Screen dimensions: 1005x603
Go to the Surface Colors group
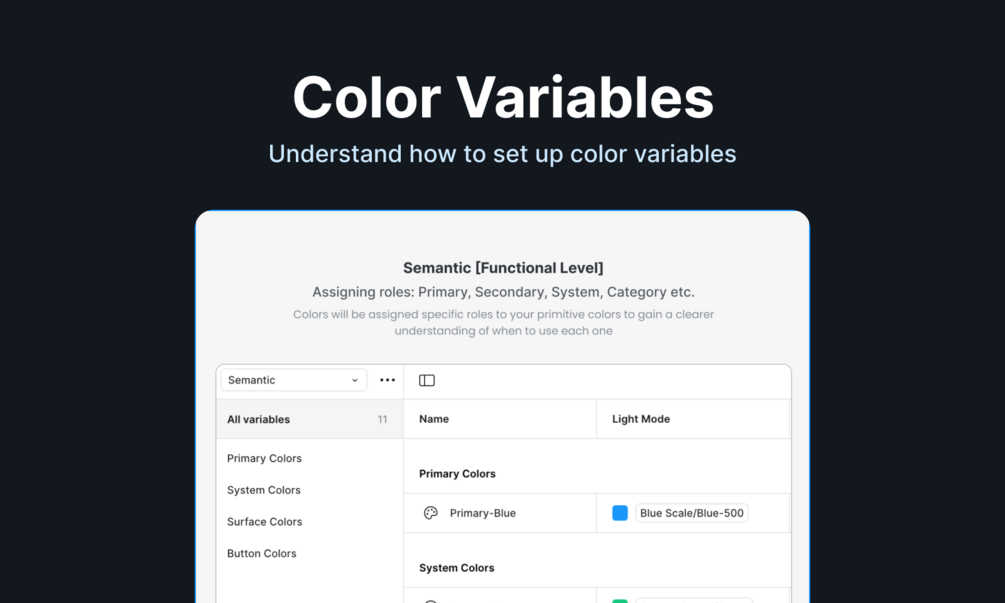[264, 522]
